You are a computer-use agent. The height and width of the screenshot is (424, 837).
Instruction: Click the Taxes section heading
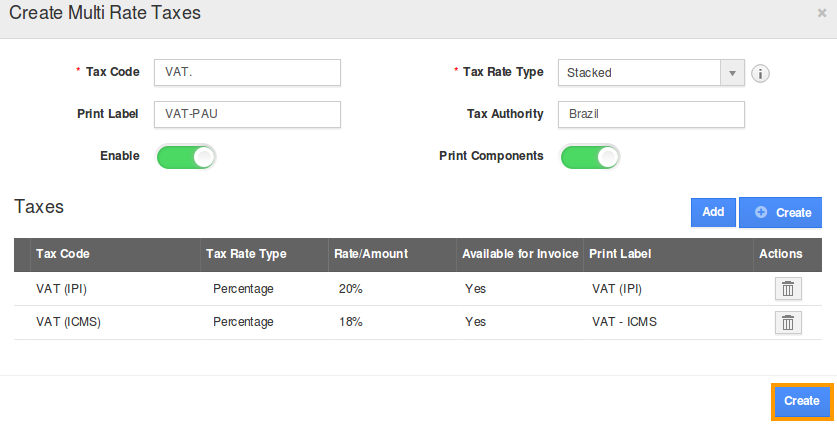[39, 207]
